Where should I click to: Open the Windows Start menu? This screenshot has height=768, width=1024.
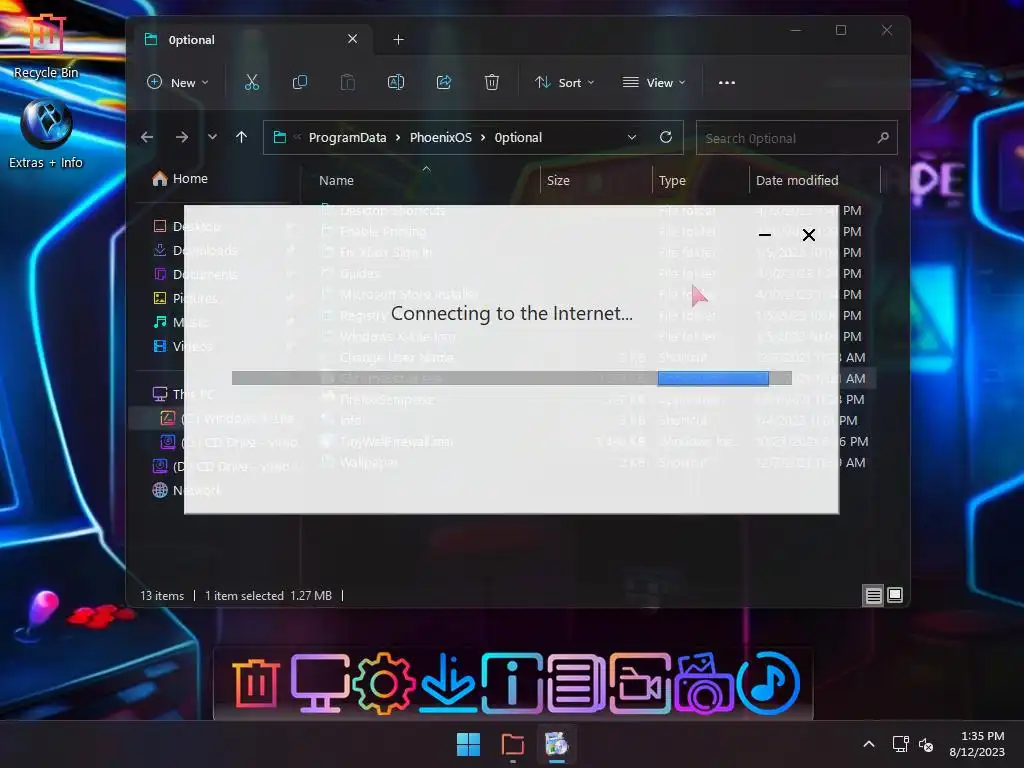(x=468, y=744)
